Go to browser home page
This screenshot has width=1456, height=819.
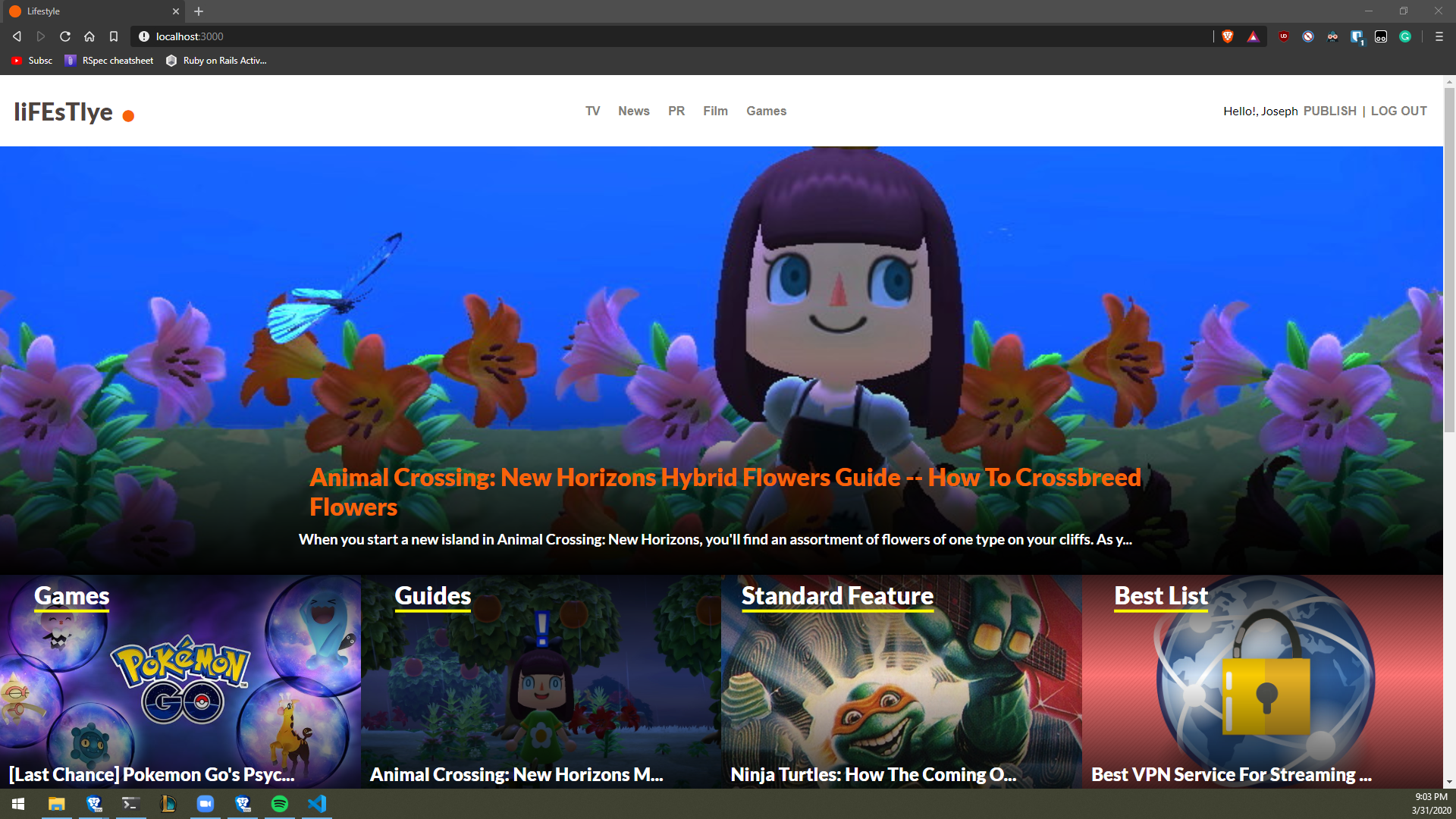pos(89,36)
